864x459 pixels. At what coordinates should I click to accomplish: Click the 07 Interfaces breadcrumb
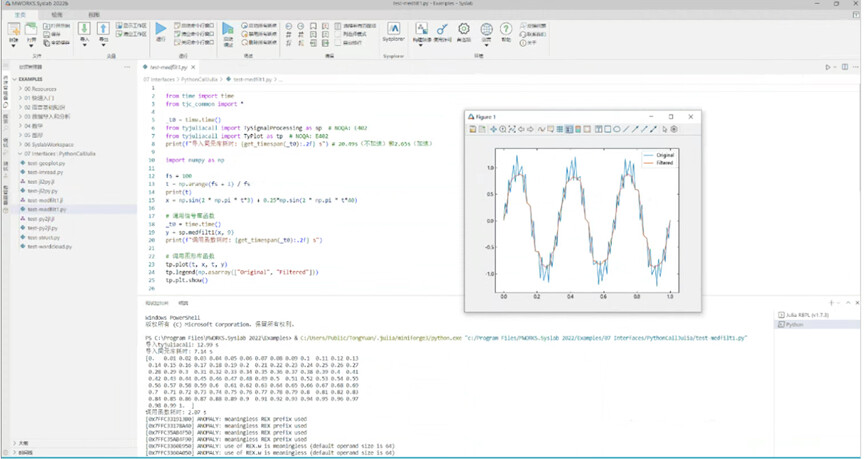[x=159, y=79]
